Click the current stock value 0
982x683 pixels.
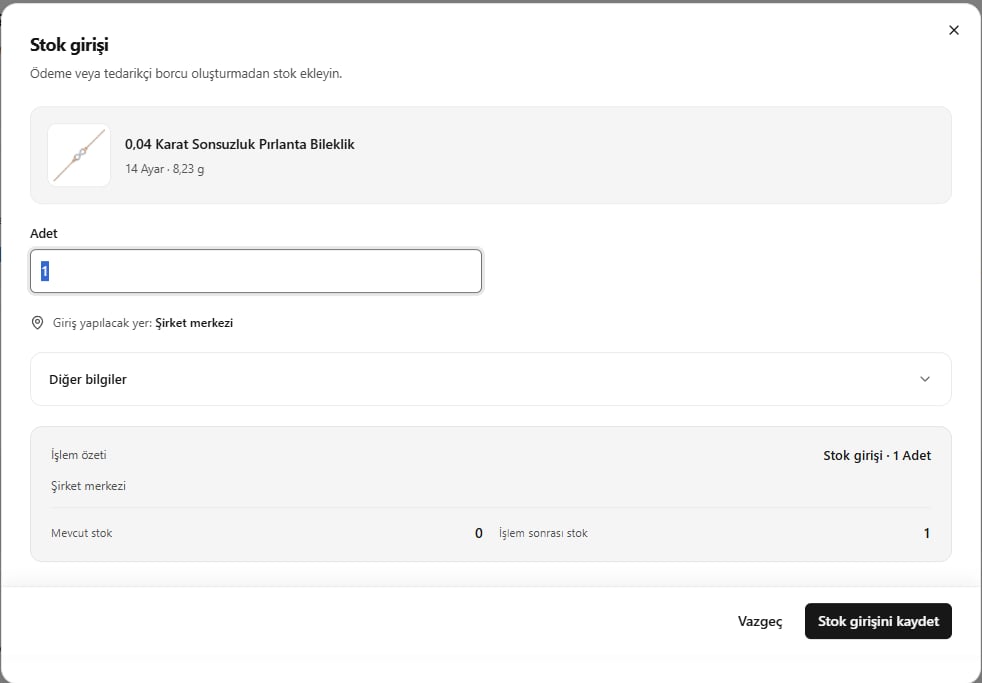coord(478,533)
